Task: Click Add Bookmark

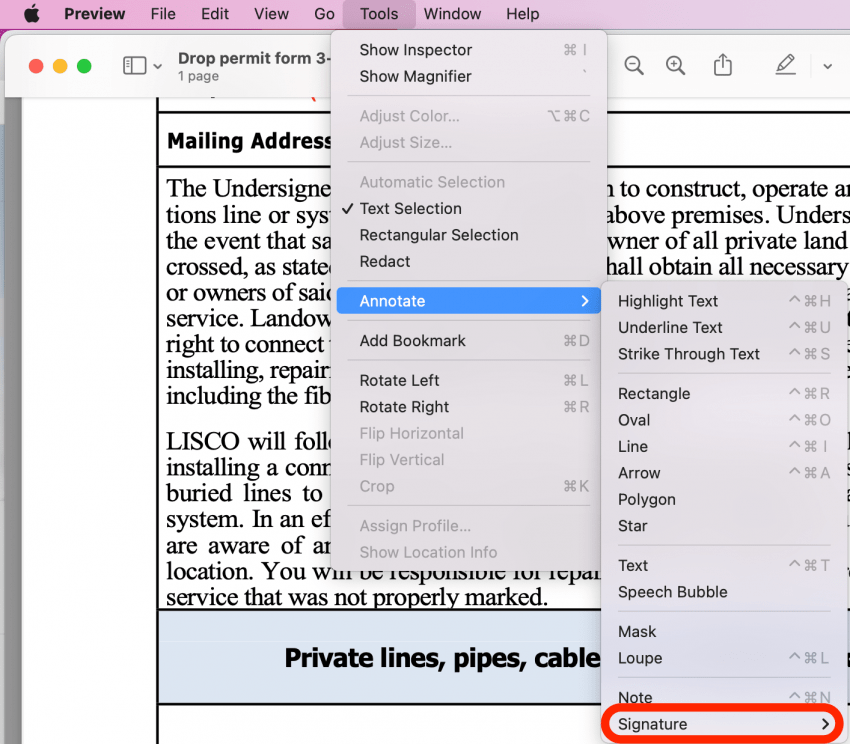Action: pos(412,341)
